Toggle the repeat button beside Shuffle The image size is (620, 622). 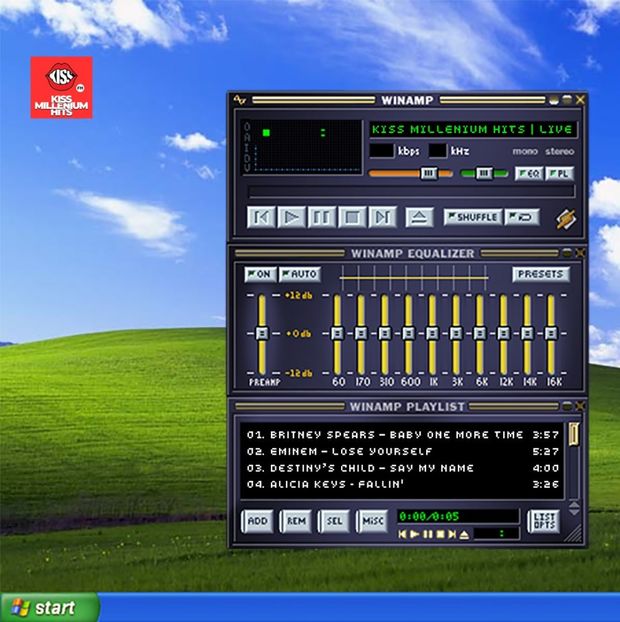click(522, 217)
